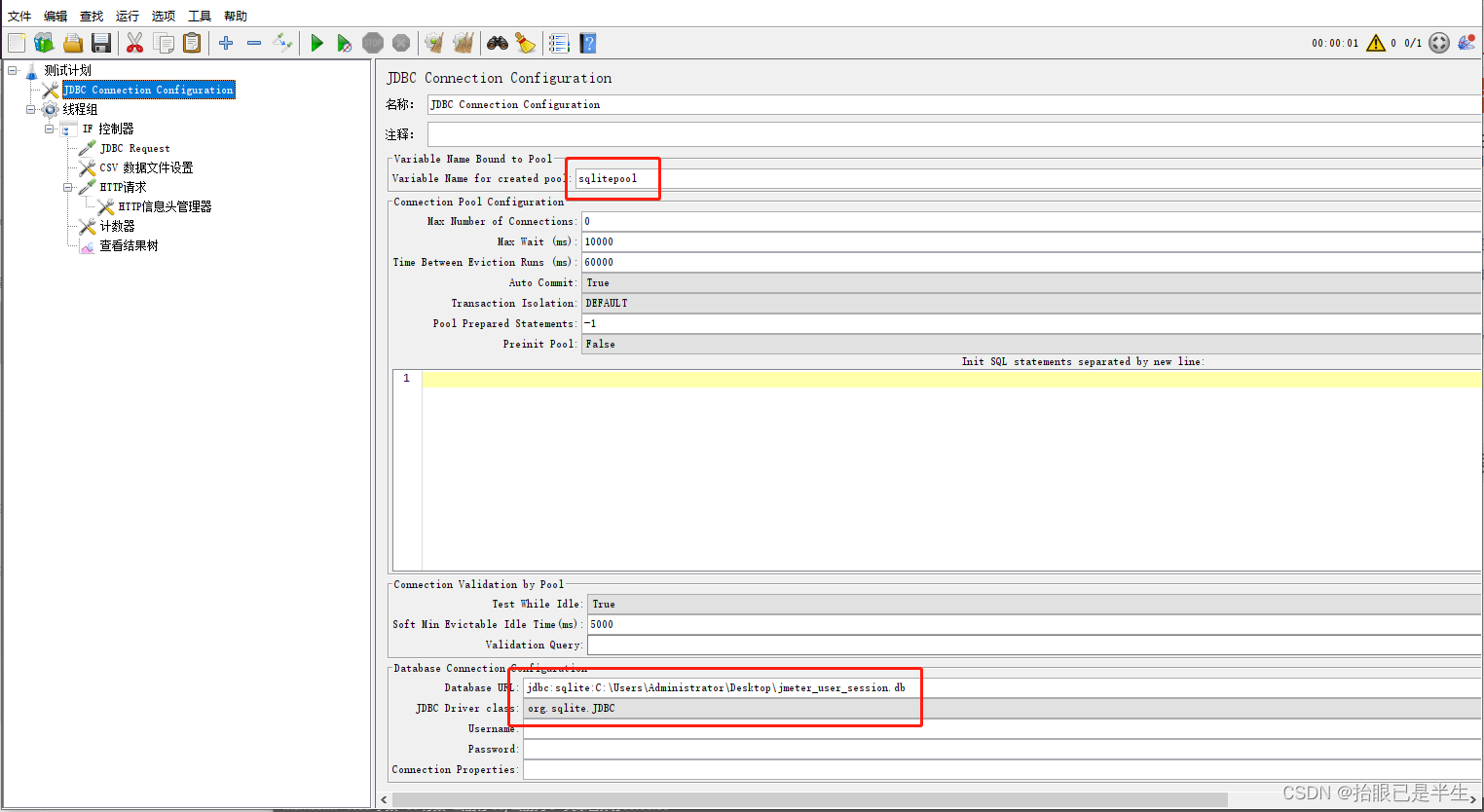This screenshot has width=1484, height=812.
Task: Open the 工具 menu
Action: (200, 16)
